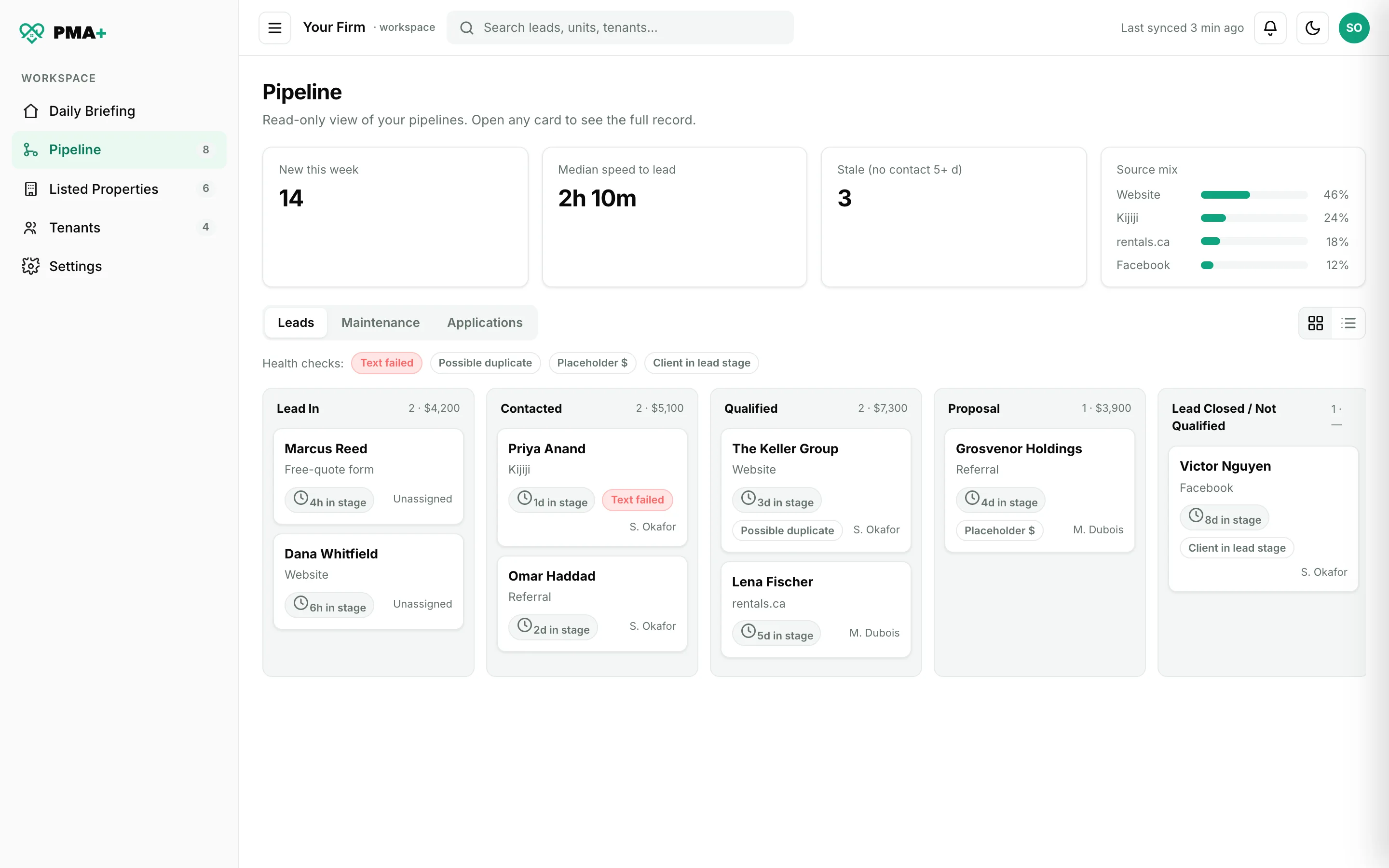This screenshot has width=1389, height=868.
Task: Toggle the Text failed health check filter
Action: point(386,363)
